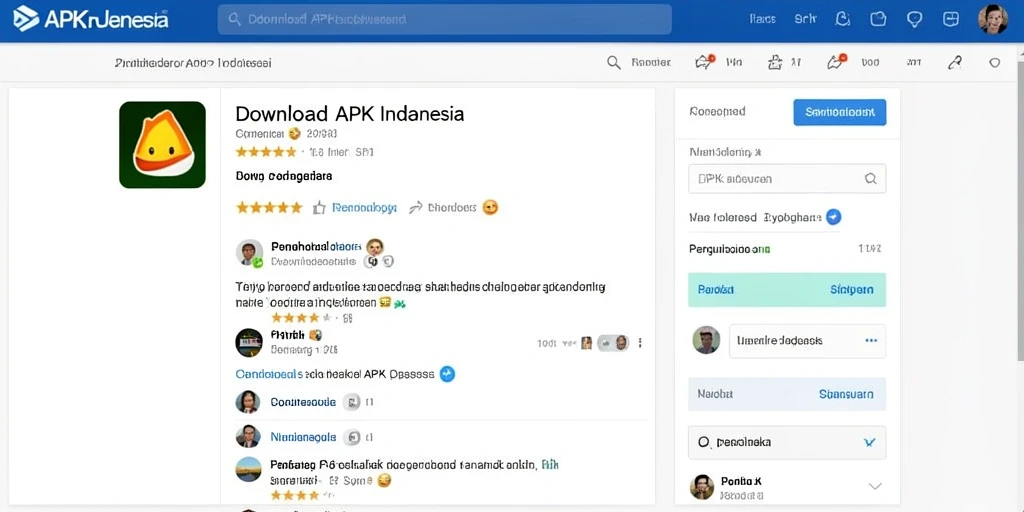Click second round icon after 'Dvoomlodecoiarie'

point(387,262)
